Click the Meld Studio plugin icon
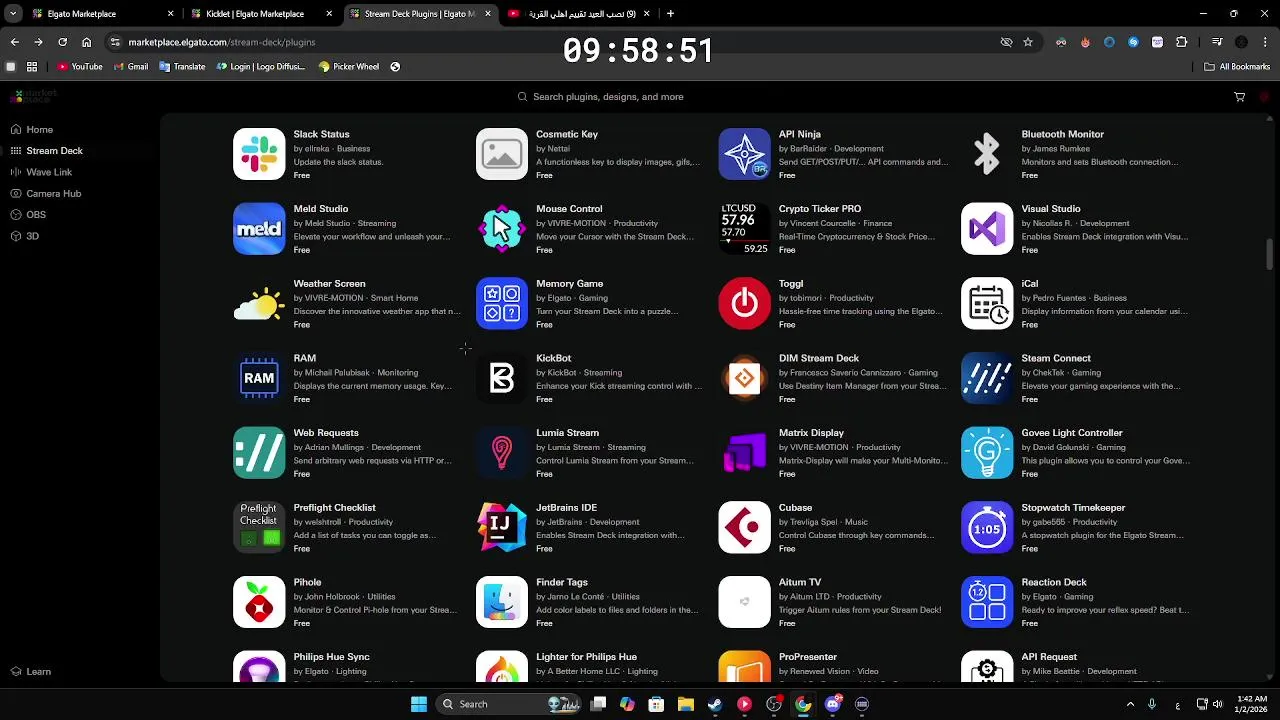Image resolution: width=1280 pixels, height=720 pixels. pos(259,229)
